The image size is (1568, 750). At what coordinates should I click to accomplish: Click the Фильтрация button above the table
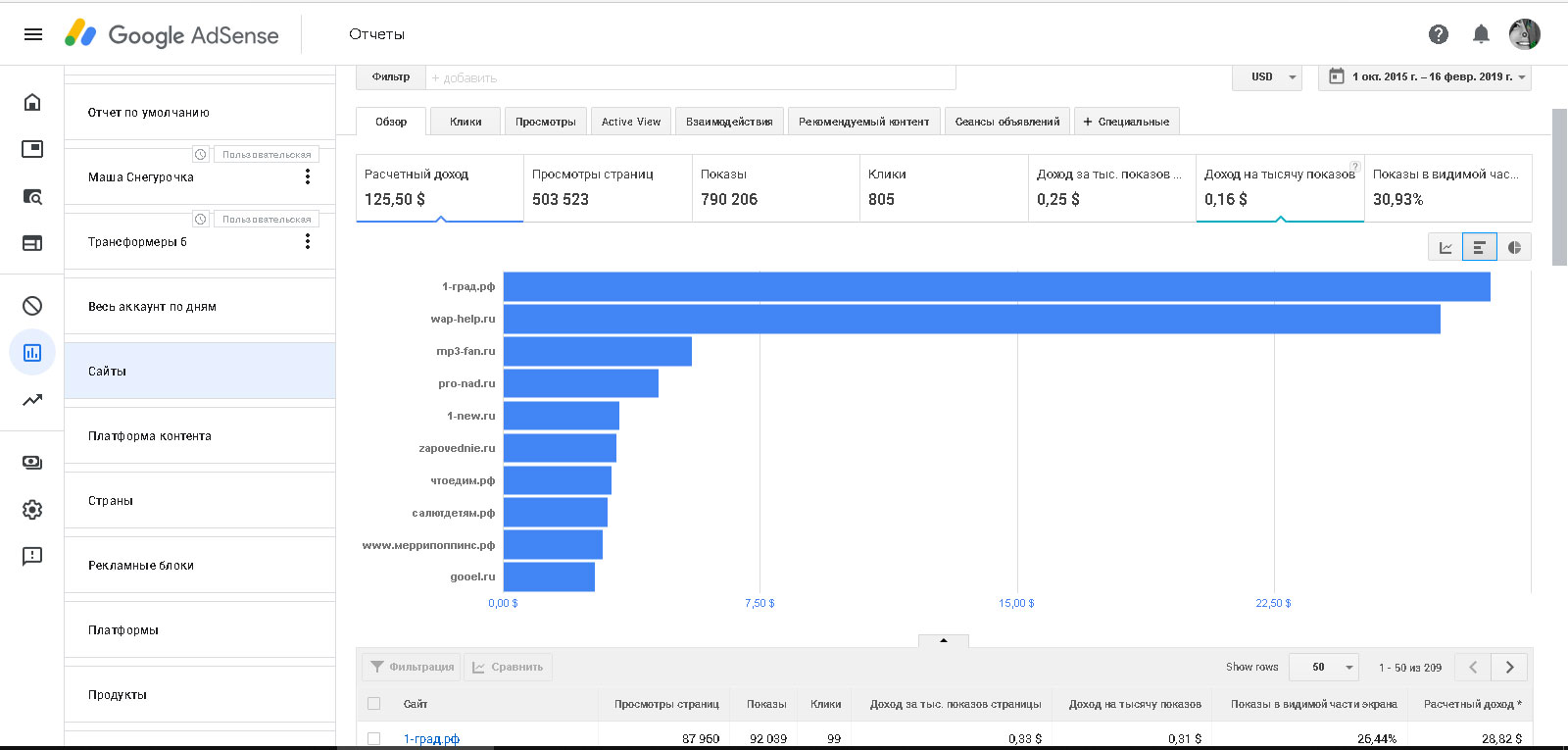[412, 667]
